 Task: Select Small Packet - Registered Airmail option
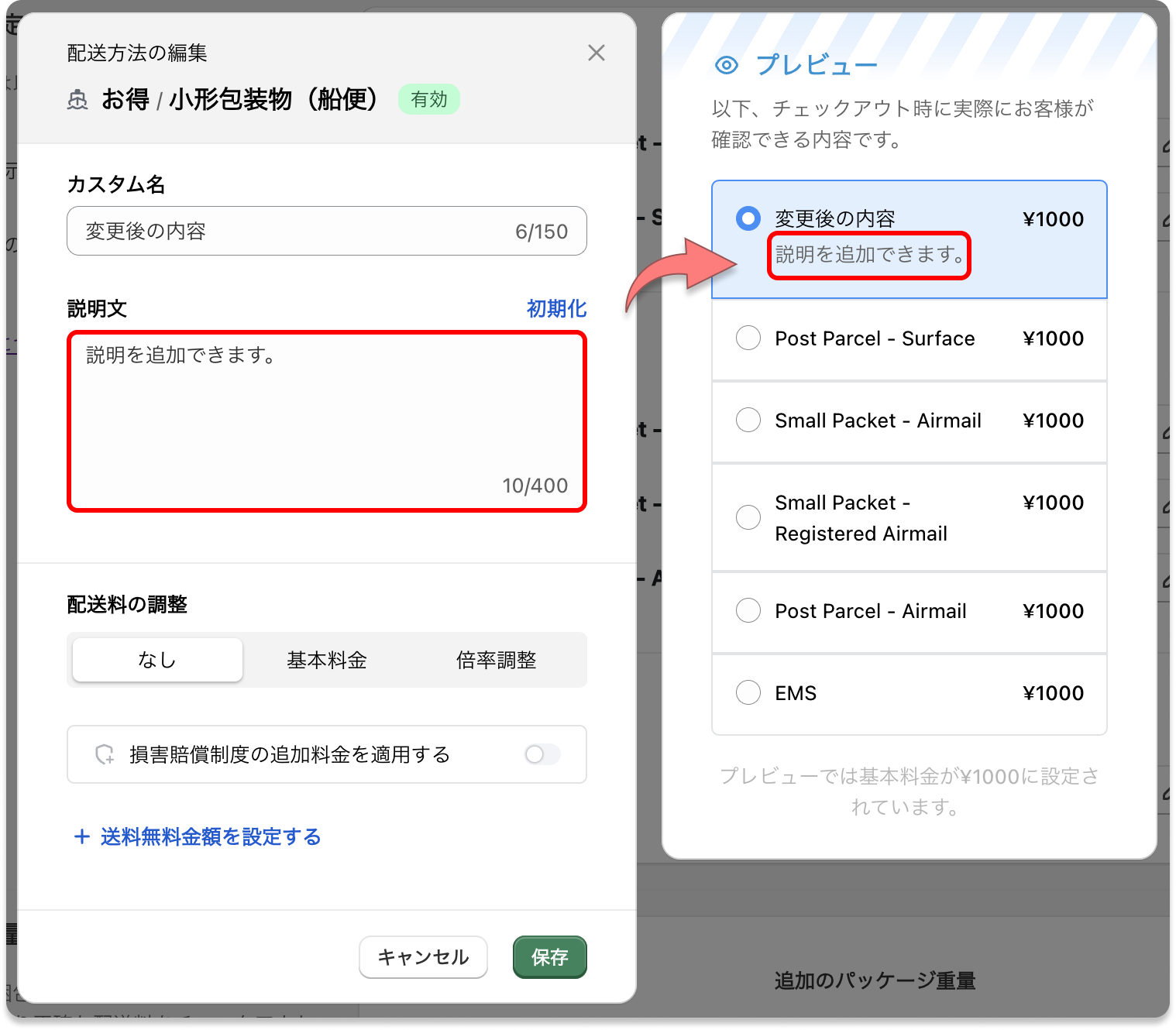[x=748, y=517]
